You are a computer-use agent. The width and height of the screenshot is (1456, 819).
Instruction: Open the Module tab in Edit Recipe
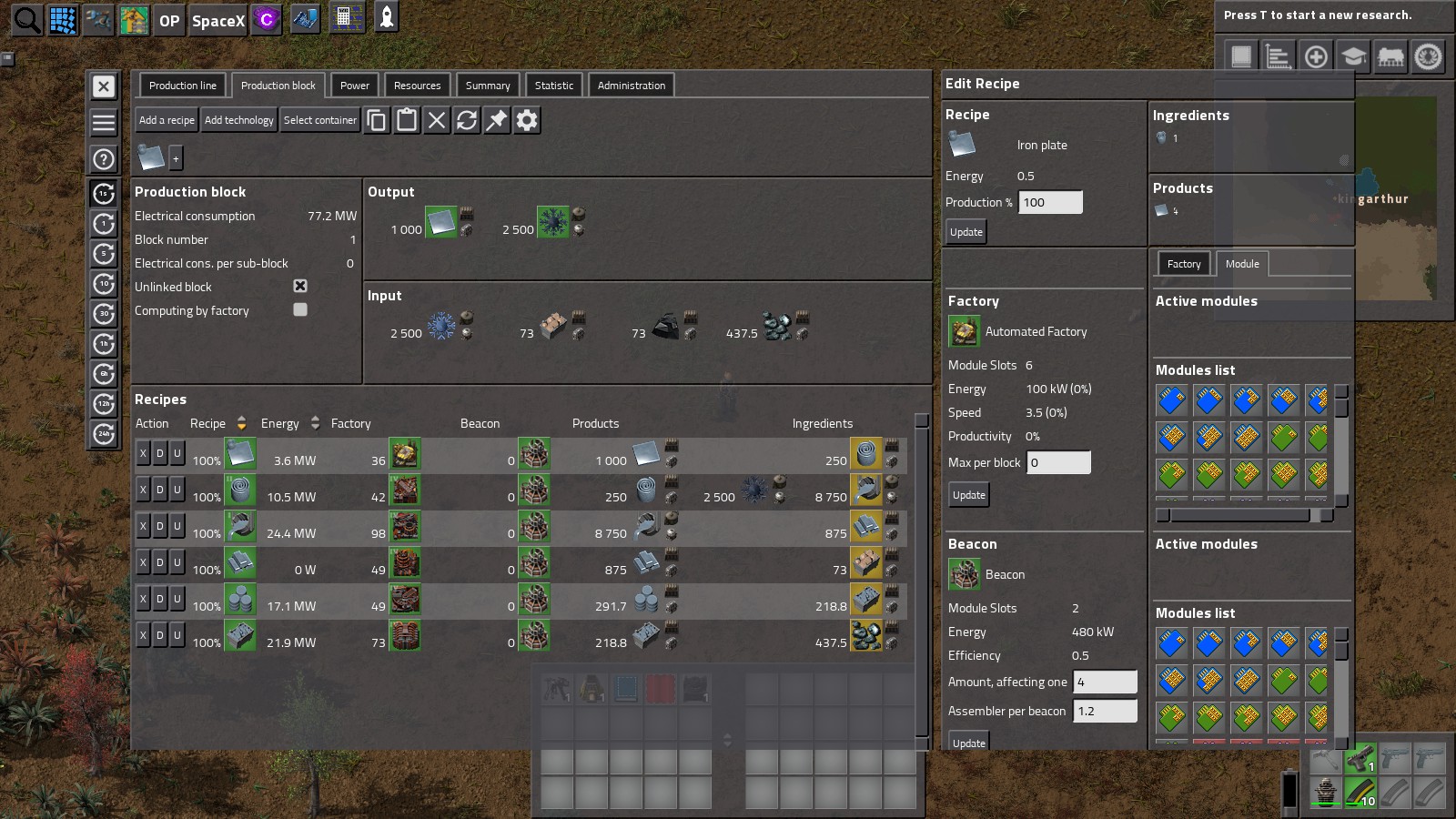pos(1241,264)
